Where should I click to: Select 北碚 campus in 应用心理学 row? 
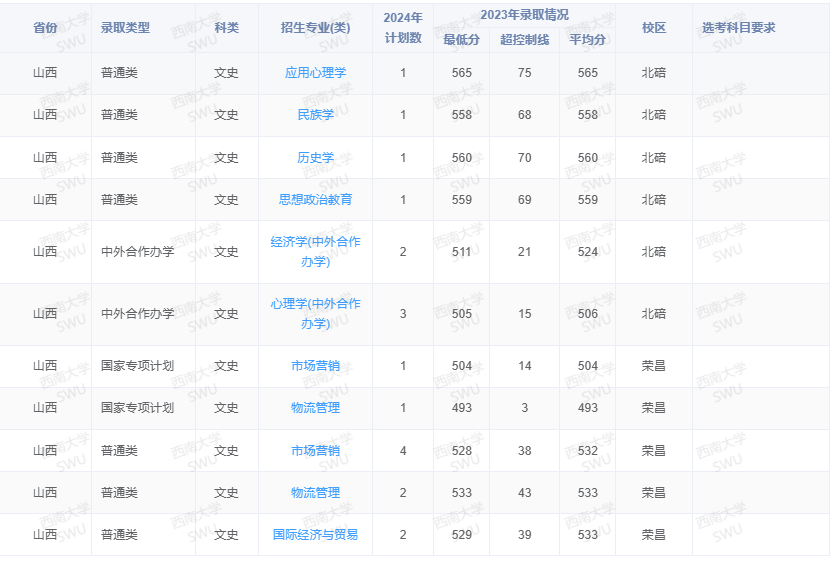(654, 73)
